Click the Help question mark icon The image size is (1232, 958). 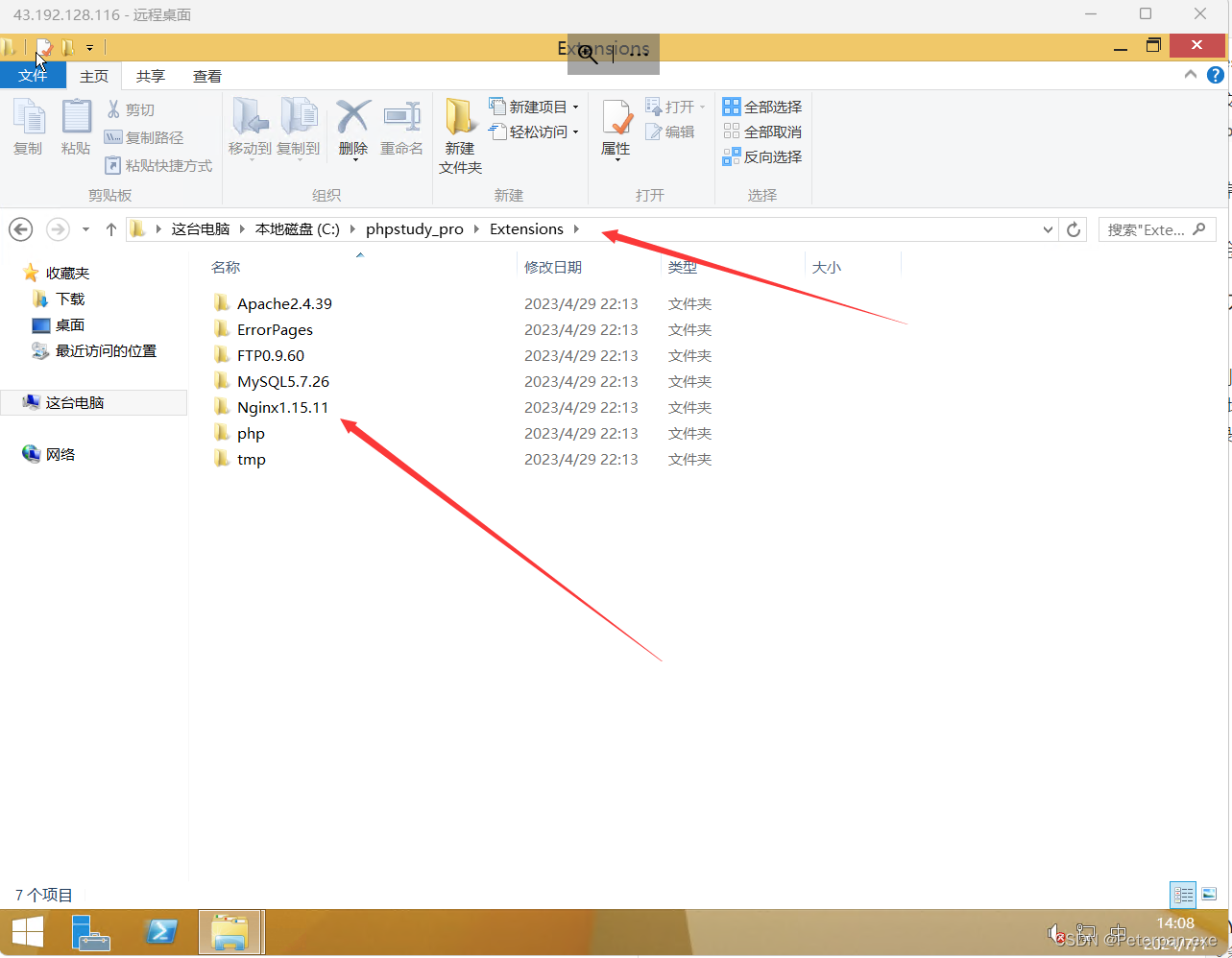[1215, 75]
